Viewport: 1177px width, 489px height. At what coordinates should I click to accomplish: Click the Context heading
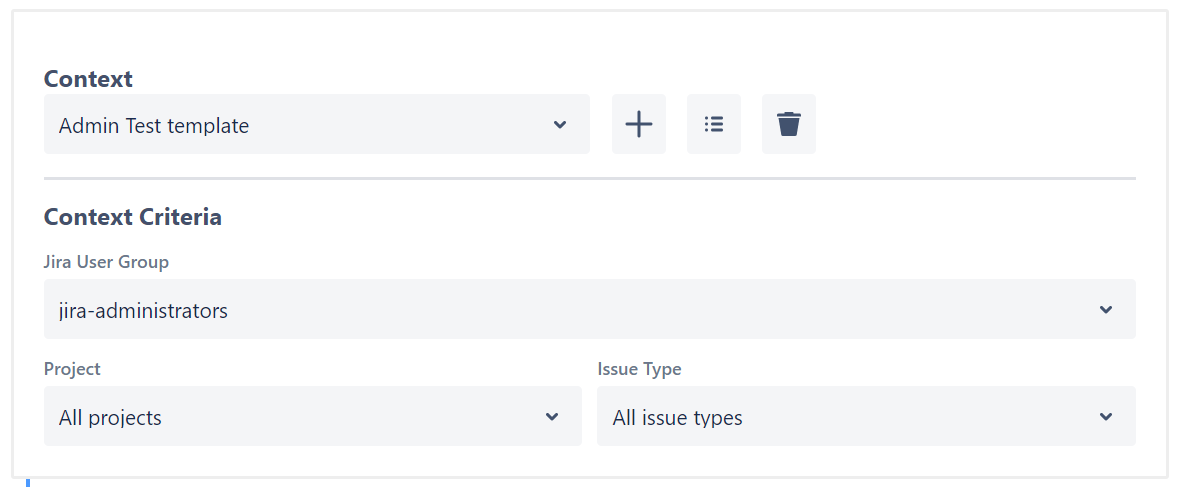tap(88, 79)
